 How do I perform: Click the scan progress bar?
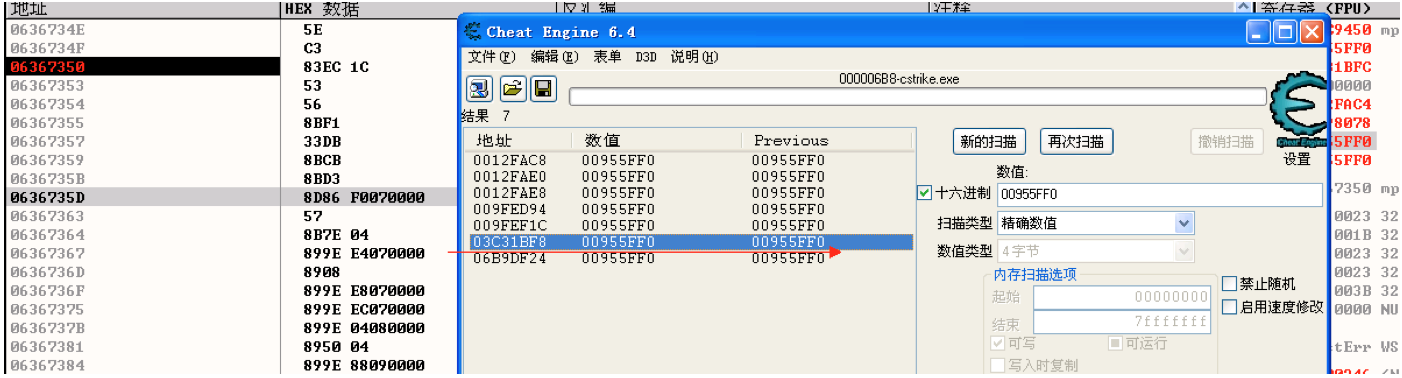[917, 97]
